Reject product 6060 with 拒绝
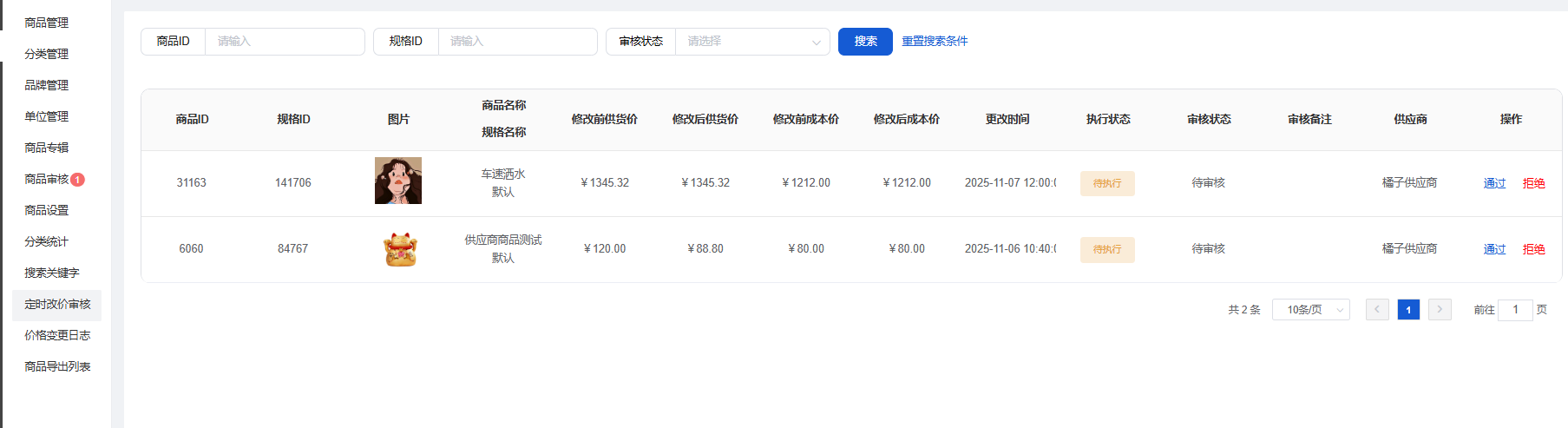Image resolution: width=1568 pixels, height=428 pixels. (1533, 249)
